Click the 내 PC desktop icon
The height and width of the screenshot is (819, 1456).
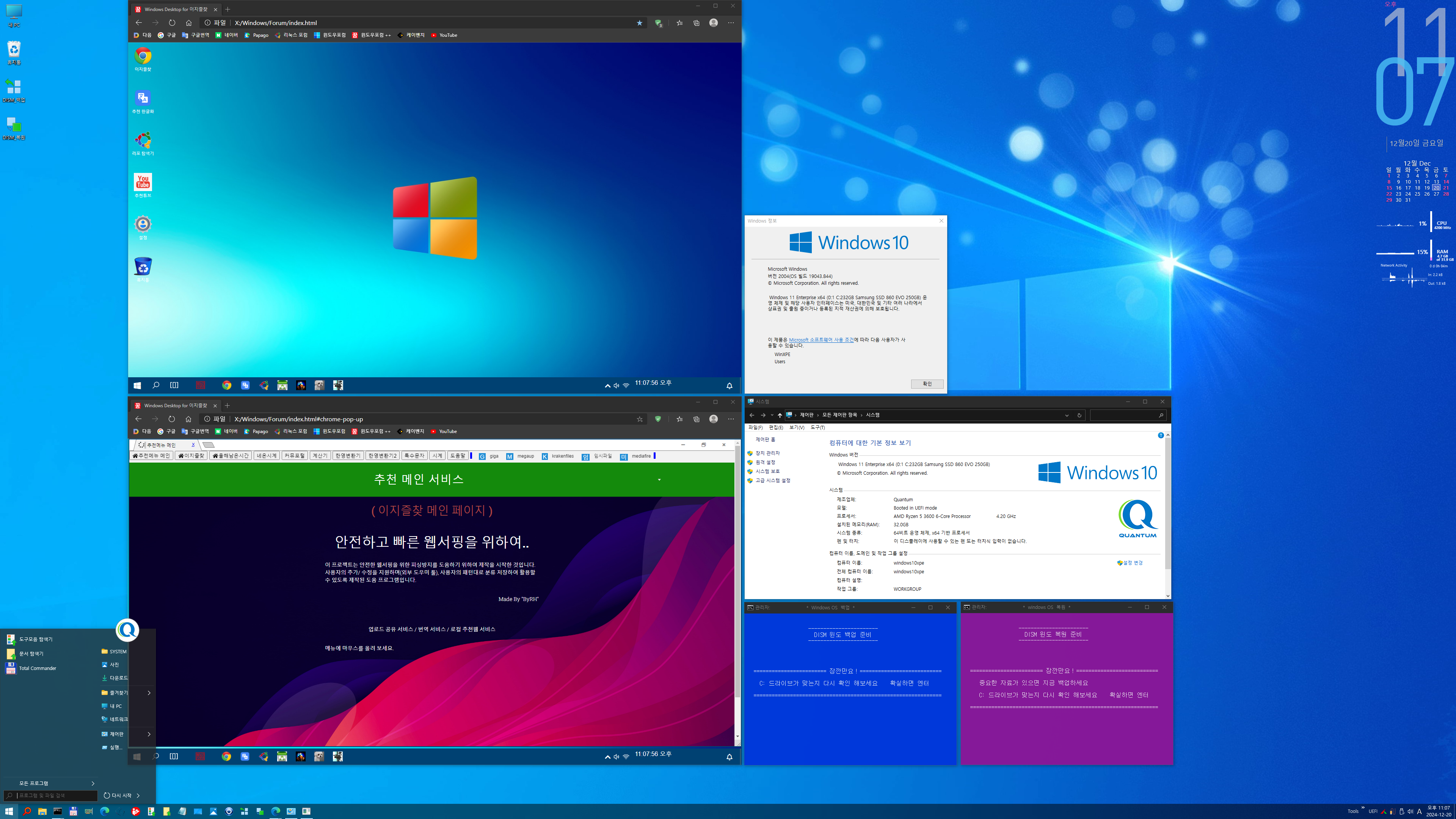click(x=14, y=15)
